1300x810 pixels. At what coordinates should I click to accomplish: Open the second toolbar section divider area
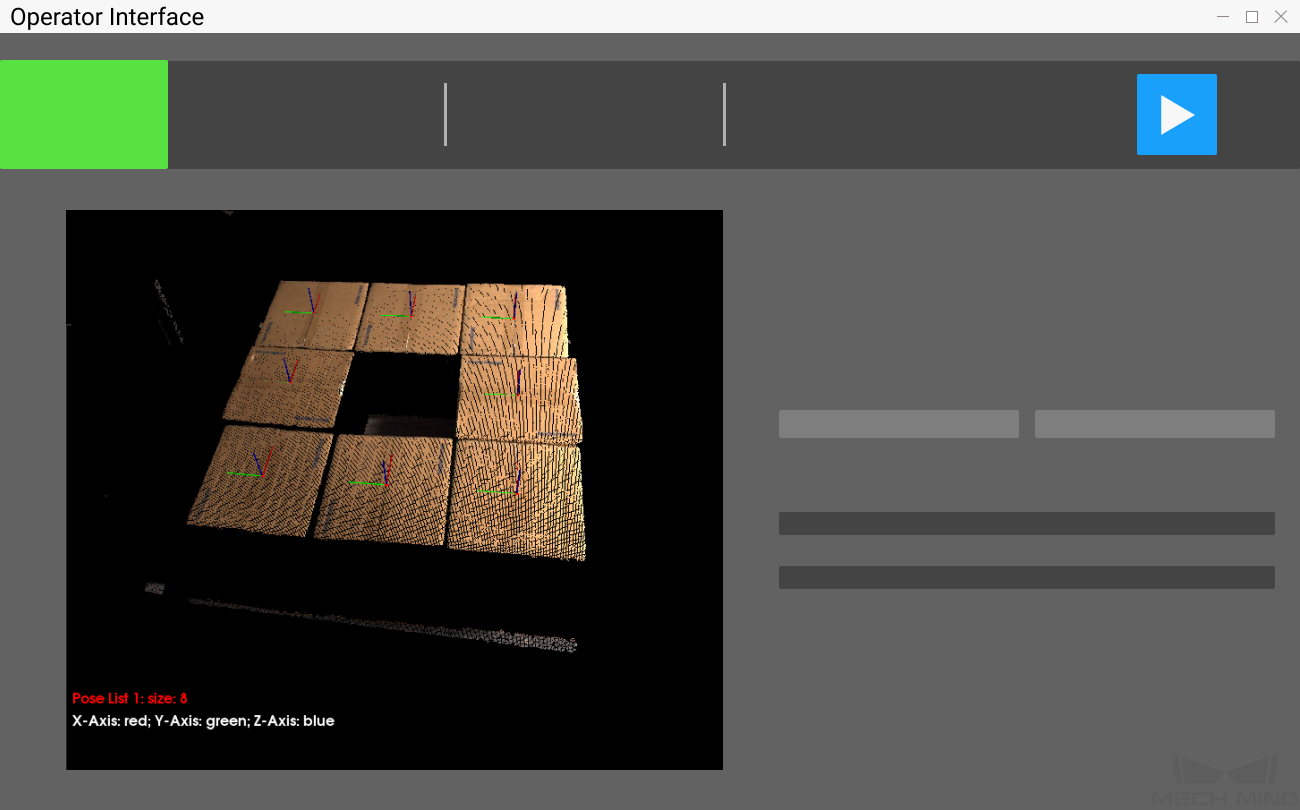[725, 114]
